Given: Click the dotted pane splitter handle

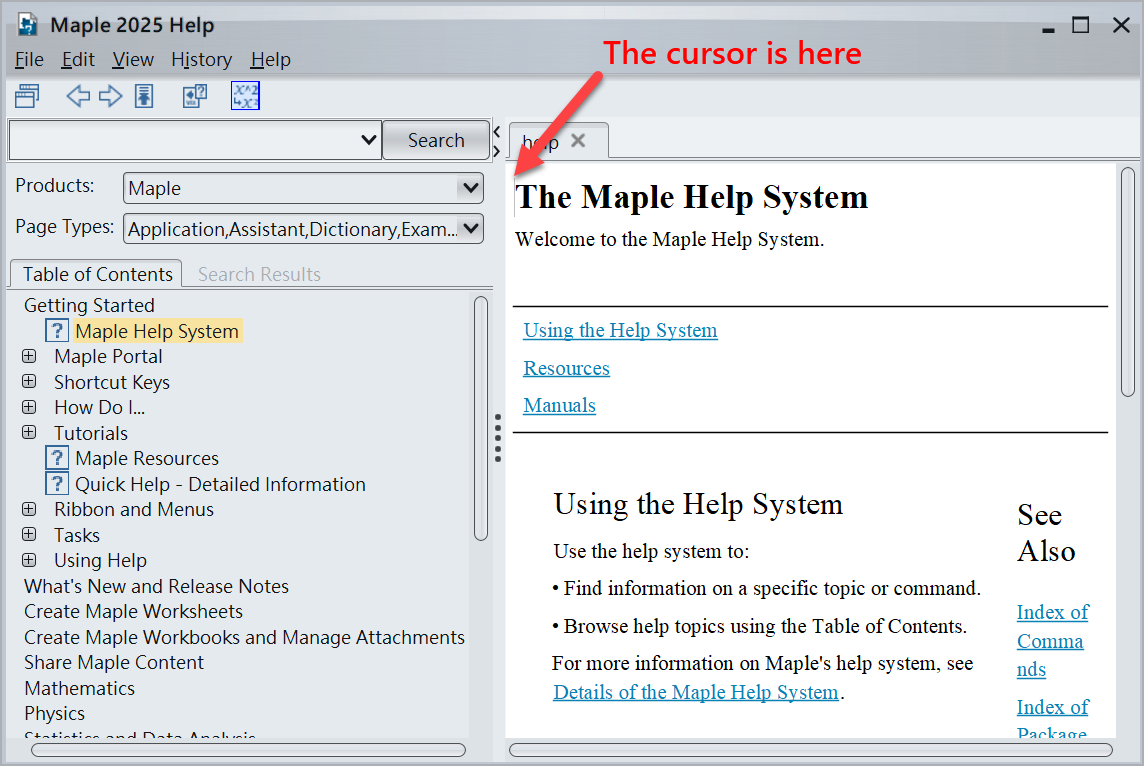Looking at the screenshot, I should [498, 438].
